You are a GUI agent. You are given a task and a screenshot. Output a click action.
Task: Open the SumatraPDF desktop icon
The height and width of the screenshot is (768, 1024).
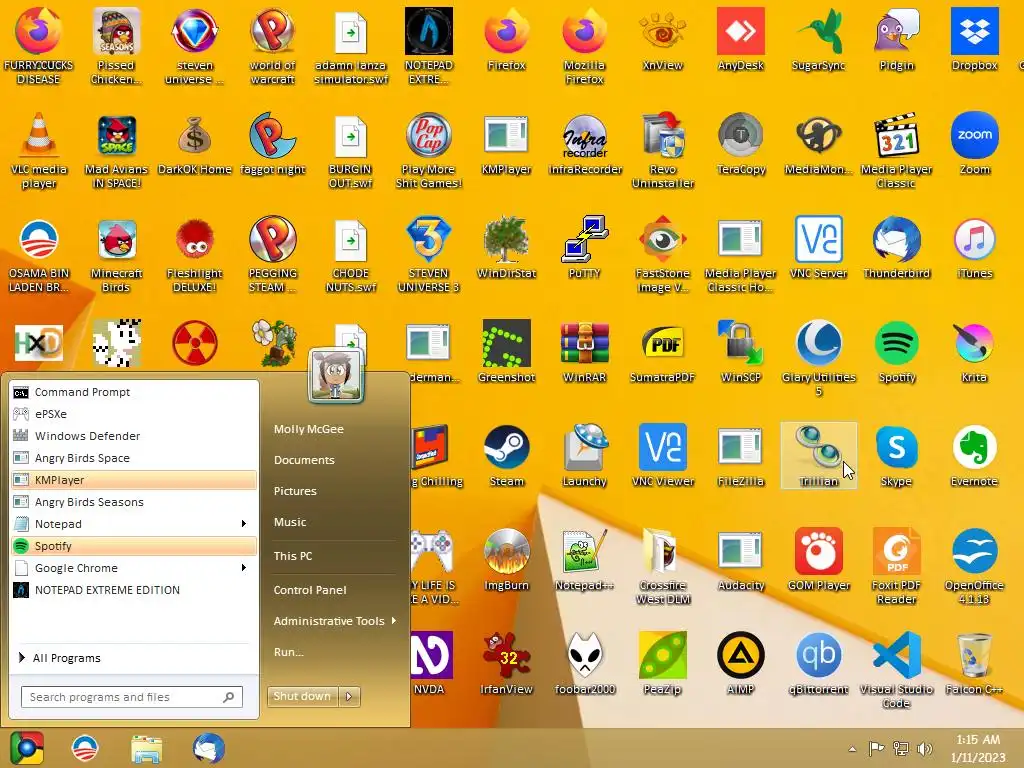[662, 351]
